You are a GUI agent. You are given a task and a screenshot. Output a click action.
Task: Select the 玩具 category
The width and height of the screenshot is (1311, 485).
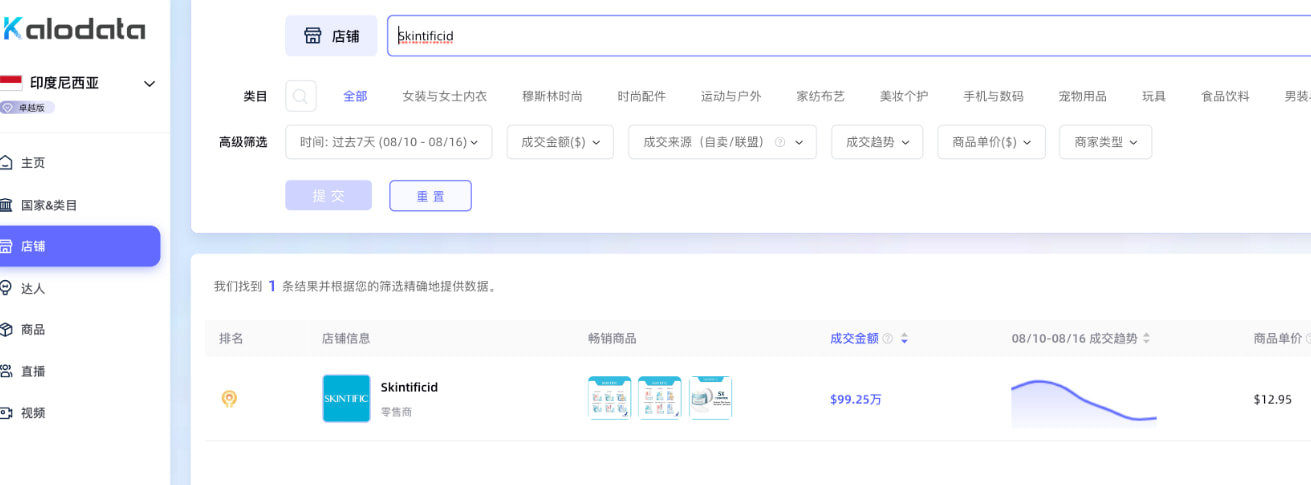tap(1154, 96)
